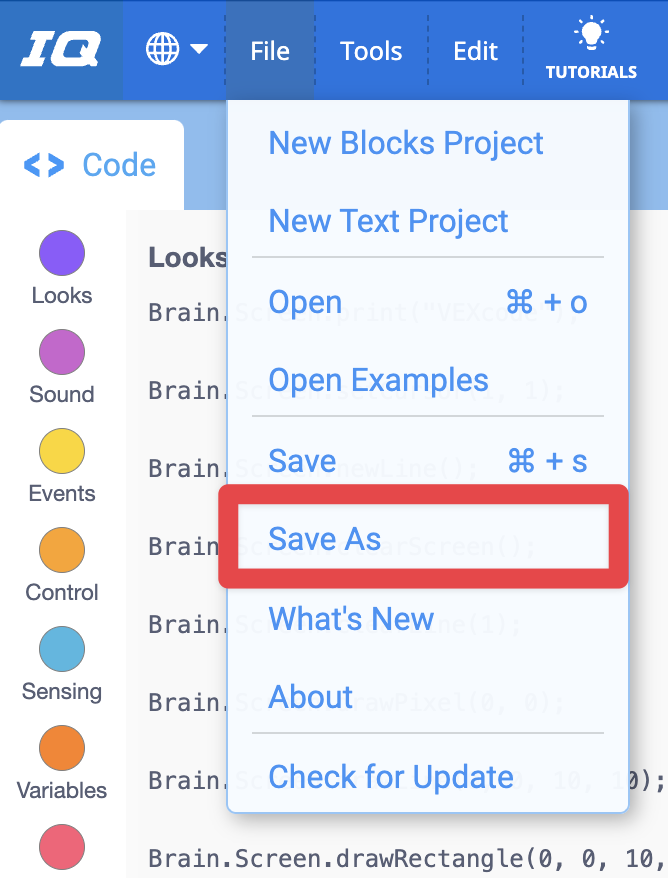Click What's New in the File menu
Screen dimensions: 668x878
(x=354, y=619)
